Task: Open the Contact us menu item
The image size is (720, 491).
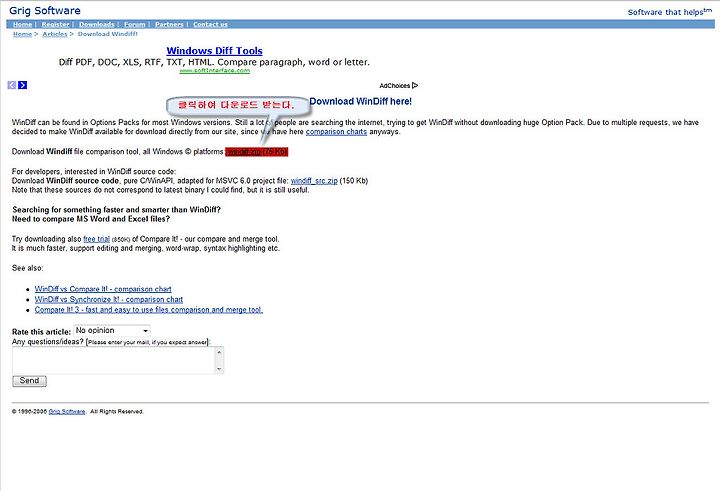Action: (210, 24)
